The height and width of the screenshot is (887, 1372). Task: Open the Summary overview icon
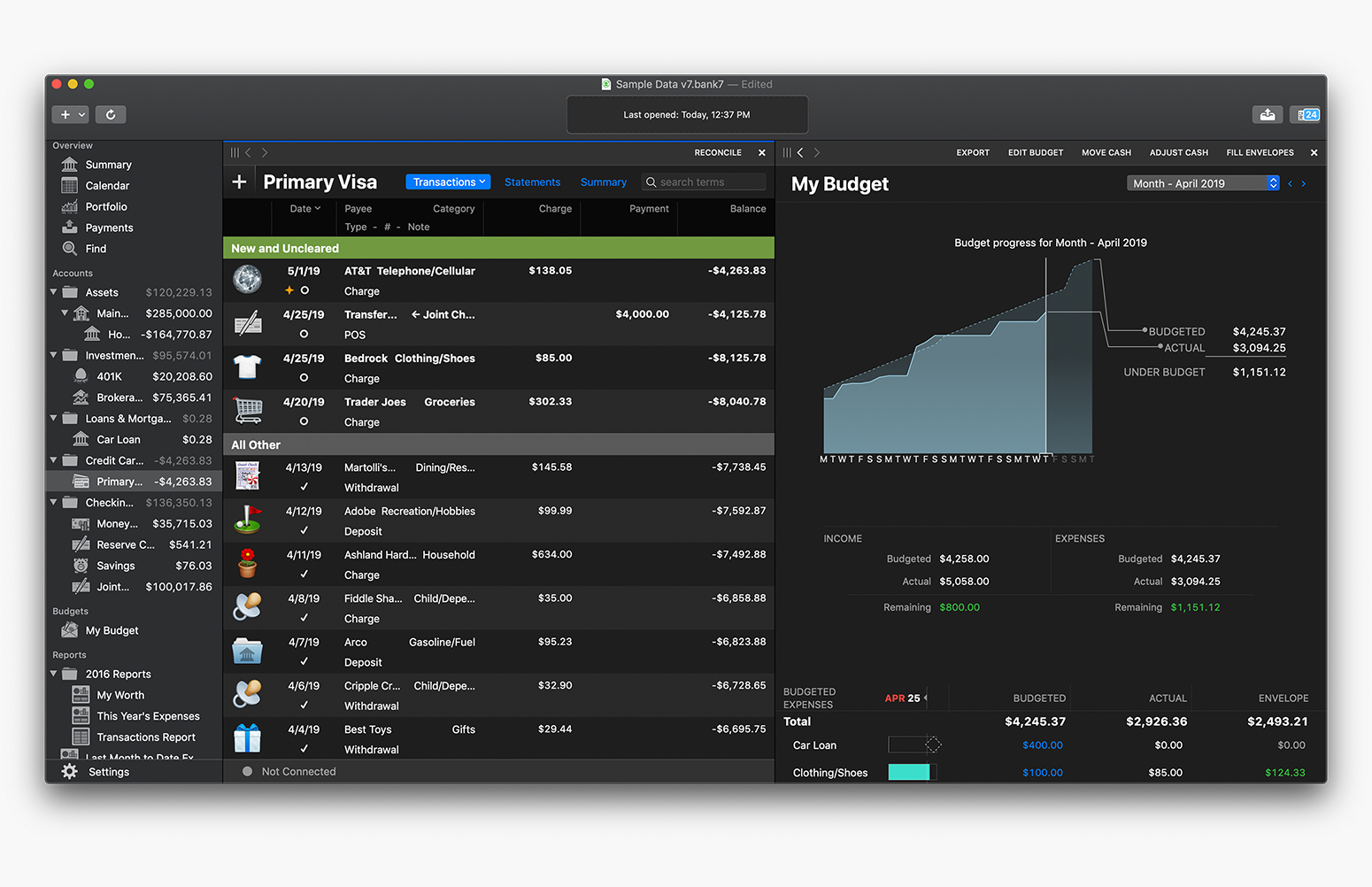(70, 165)
